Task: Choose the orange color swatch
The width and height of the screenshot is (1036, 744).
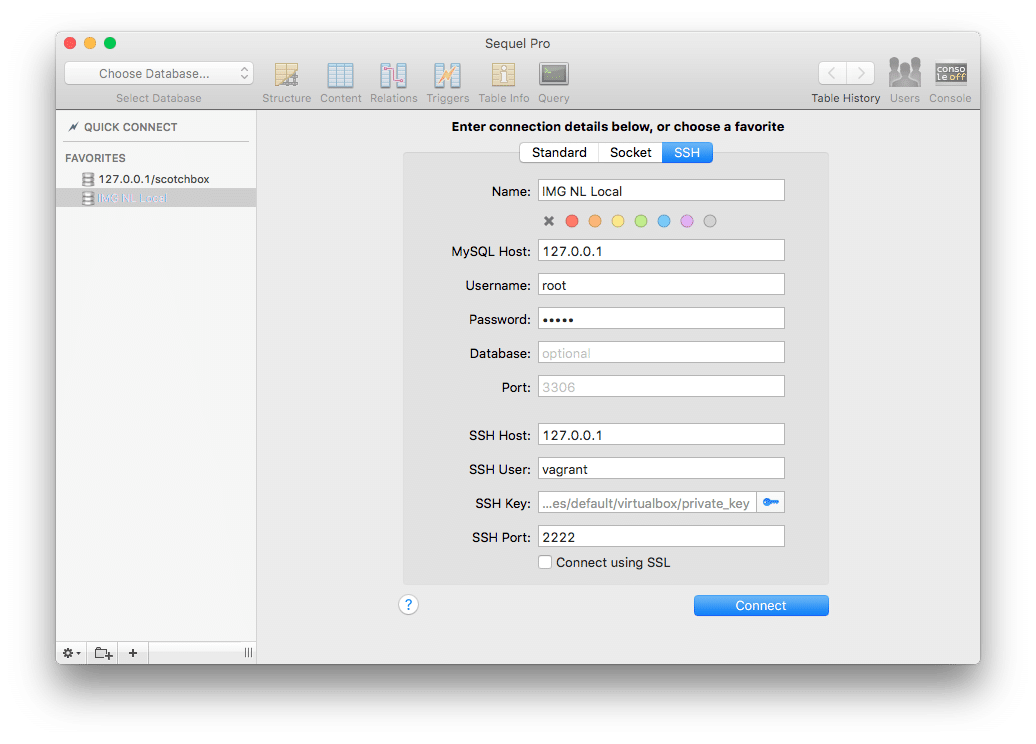Action: [595, 221]
